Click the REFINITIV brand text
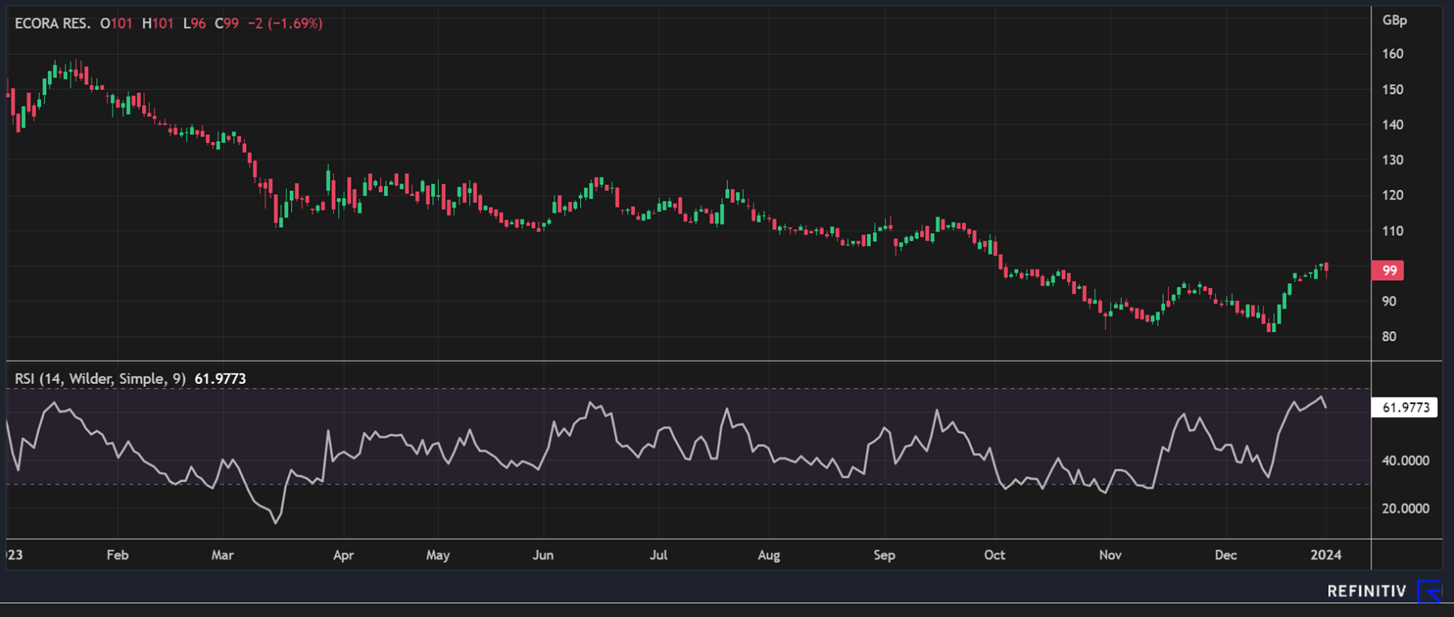The image size is (1454, 617). [1366, 591]
